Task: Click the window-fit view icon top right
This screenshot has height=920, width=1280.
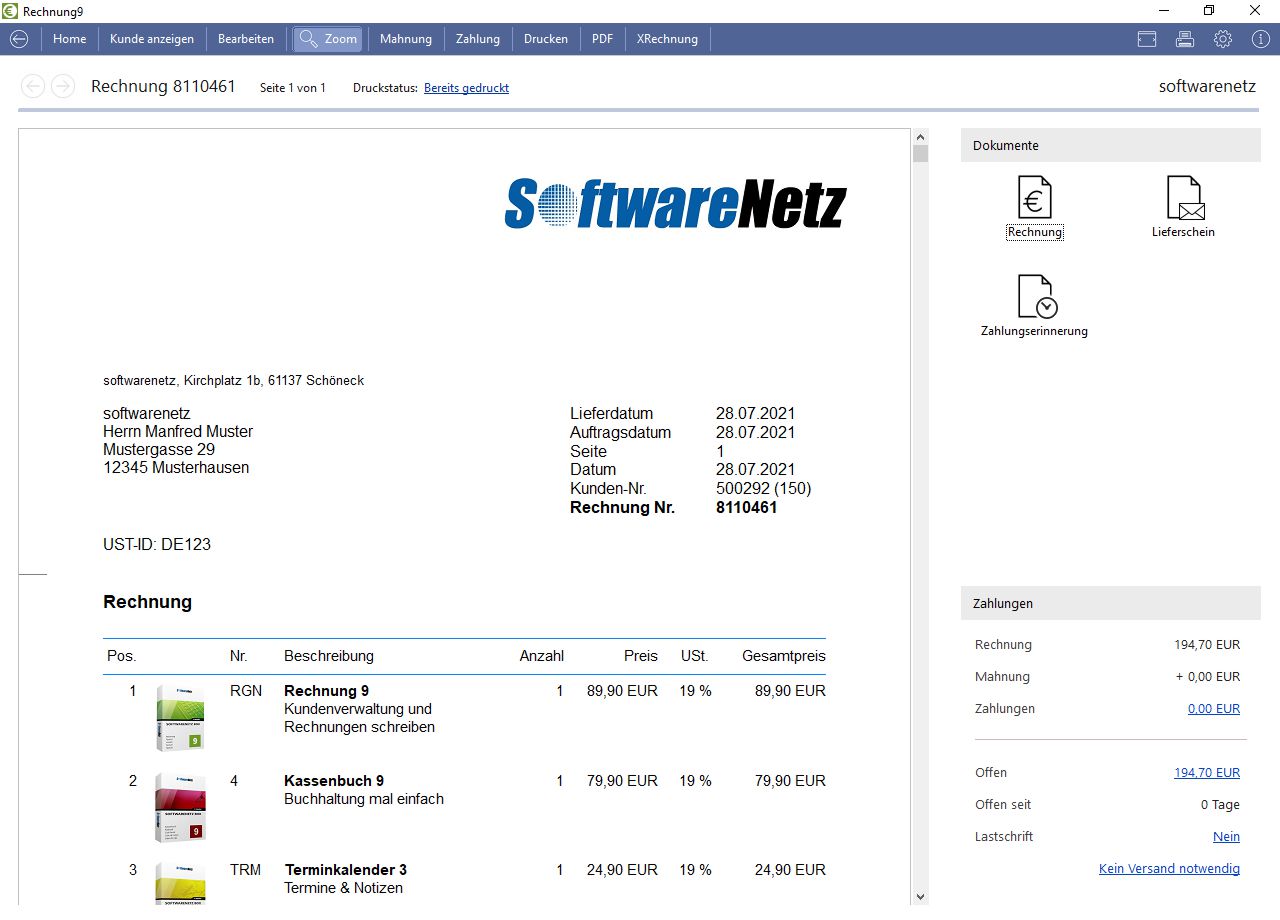Action: [1146, 38]
